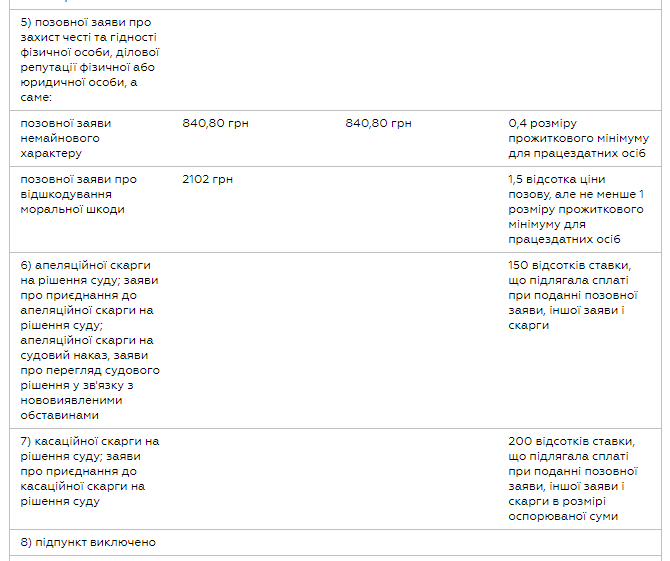Click the 200 percent rate cell
Viewport: 670px width, 561px height.
572,478
